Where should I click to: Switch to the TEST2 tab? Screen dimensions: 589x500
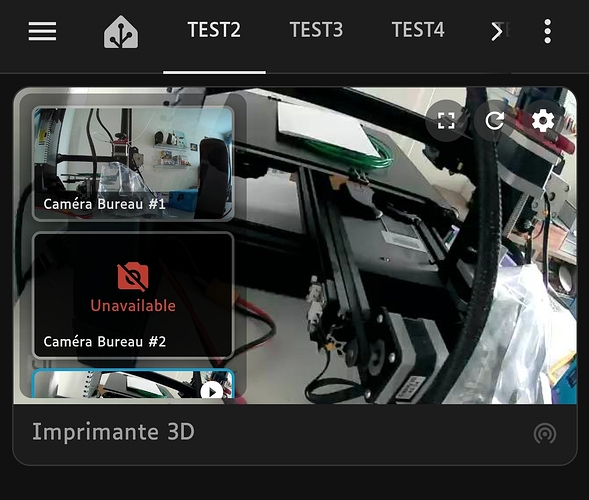click(x=214, y=30)
